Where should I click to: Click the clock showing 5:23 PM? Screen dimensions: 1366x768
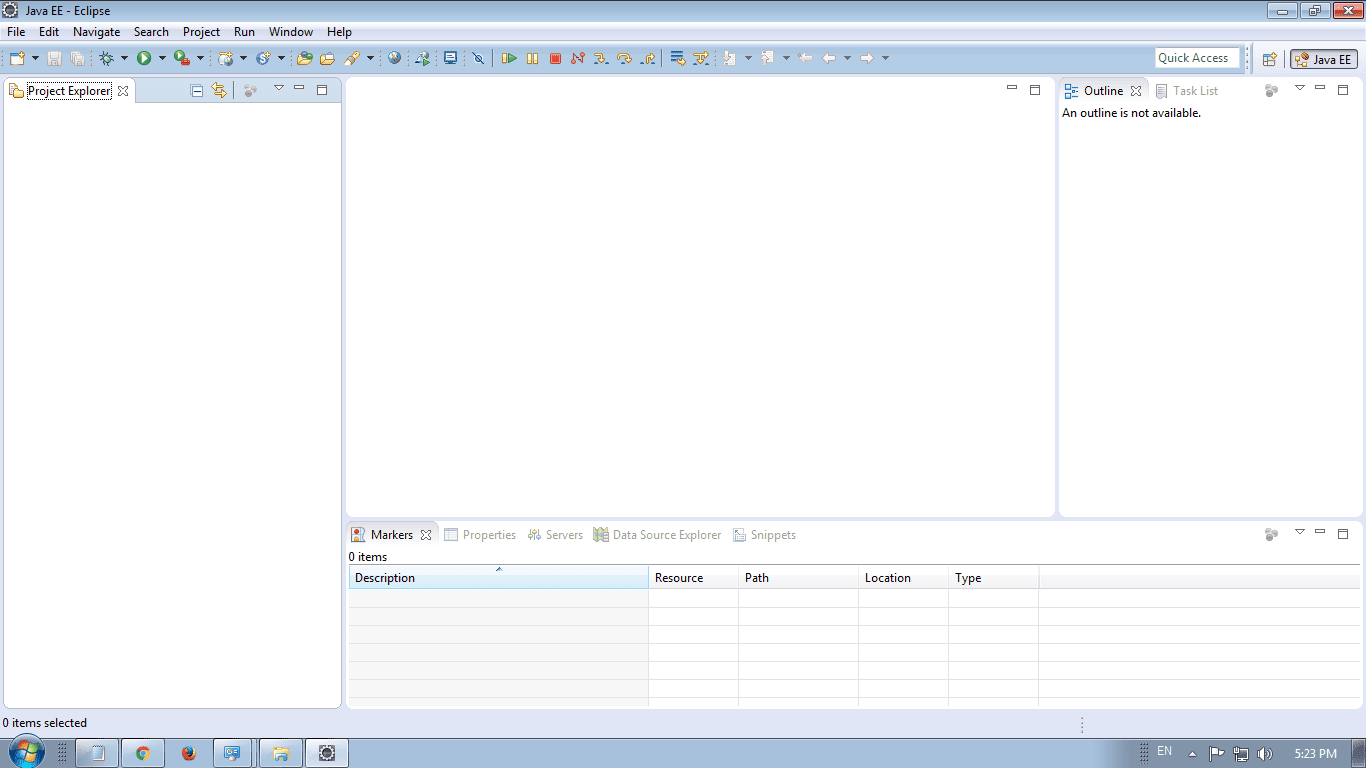(1315, 754)
